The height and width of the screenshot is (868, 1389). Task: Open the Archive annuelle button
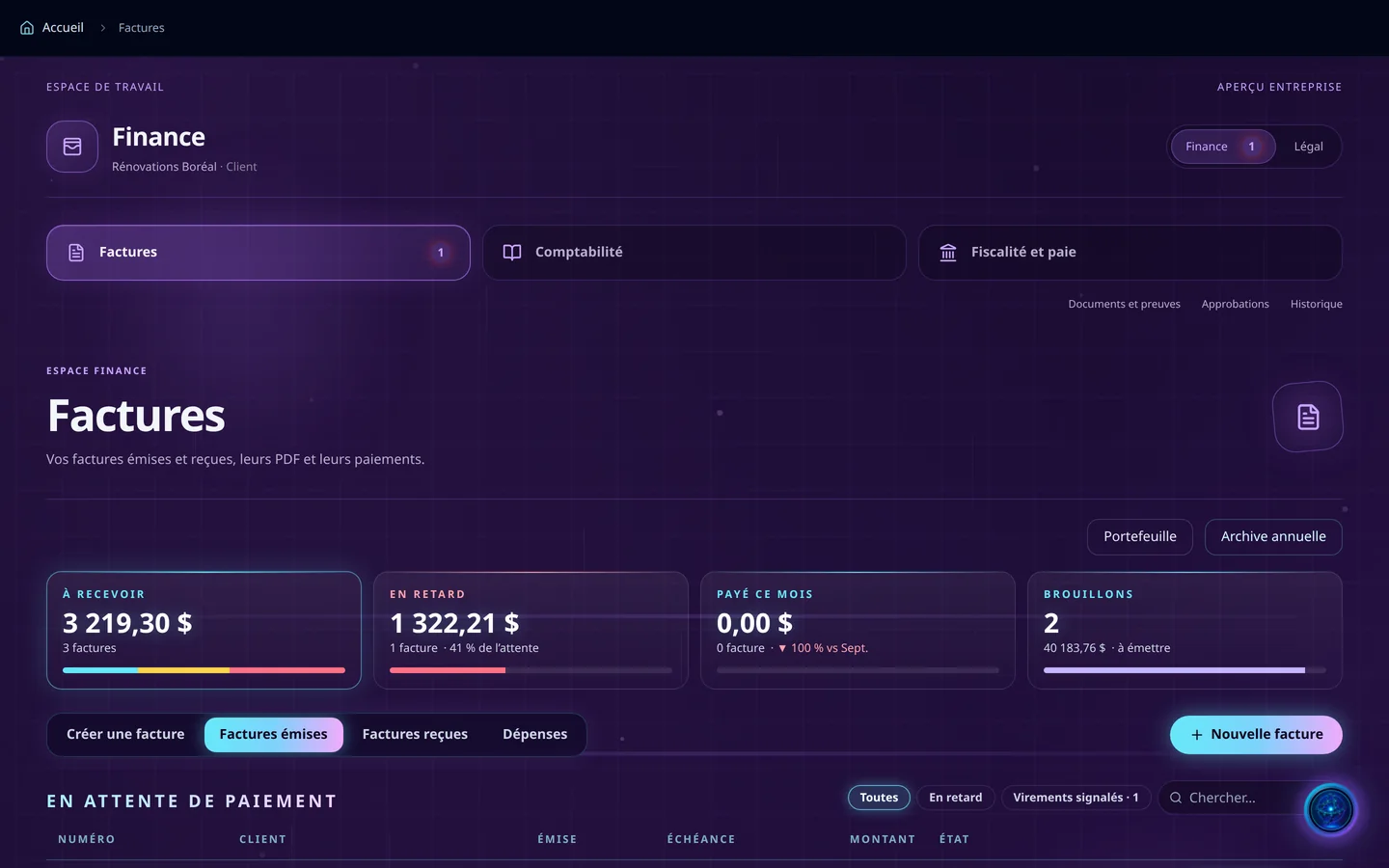pos(1273,537)
